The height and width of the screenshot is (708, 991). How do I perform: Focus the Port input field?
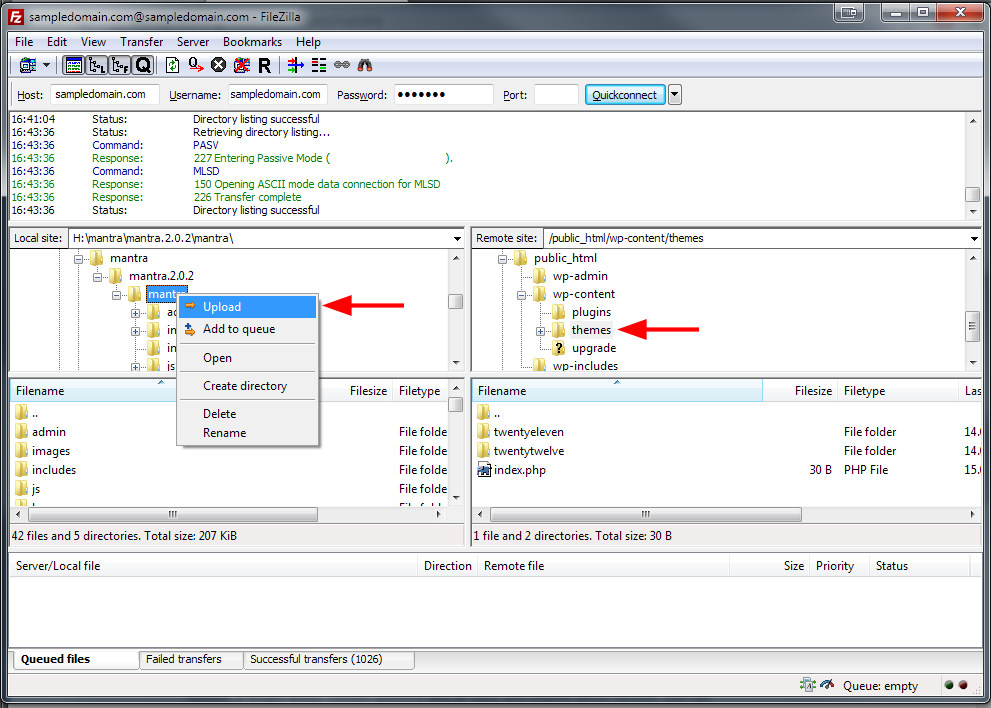coord(556,95)
